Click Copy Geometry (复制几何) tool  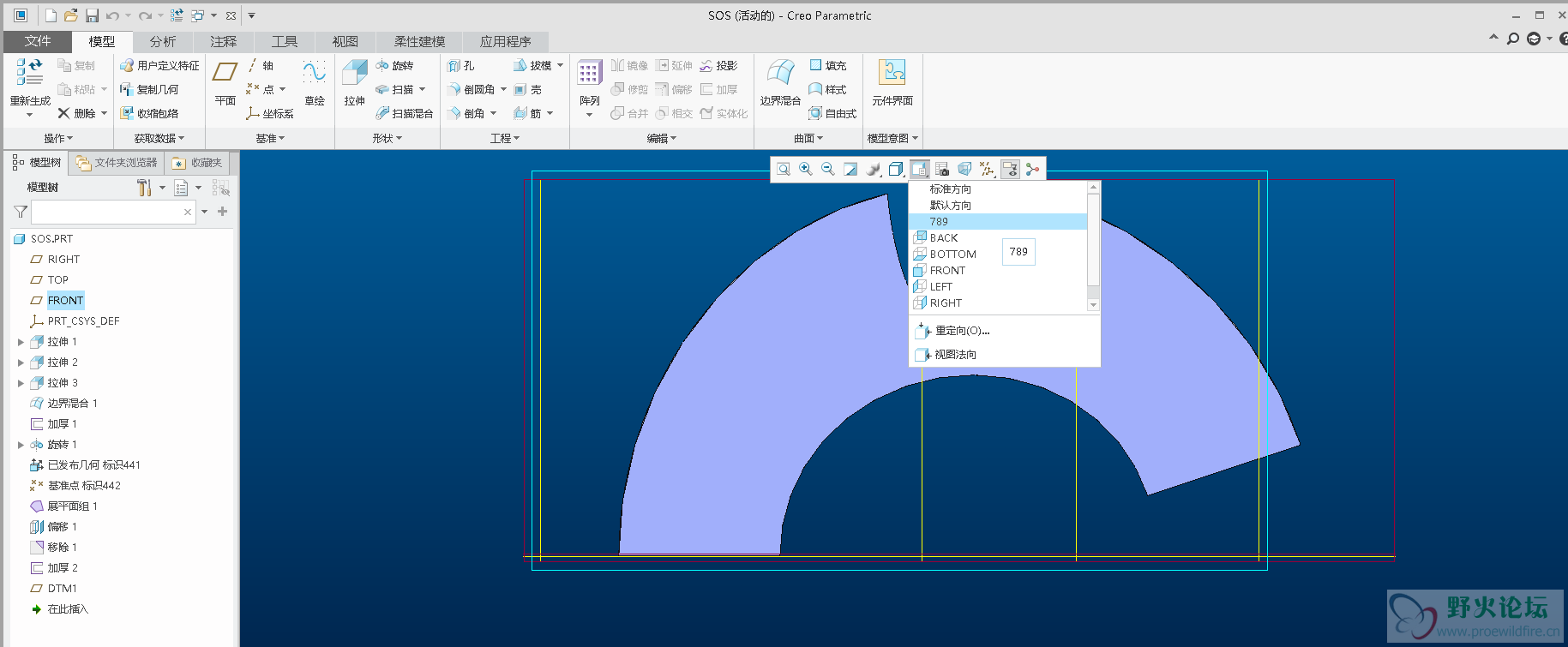pos(149,89)
